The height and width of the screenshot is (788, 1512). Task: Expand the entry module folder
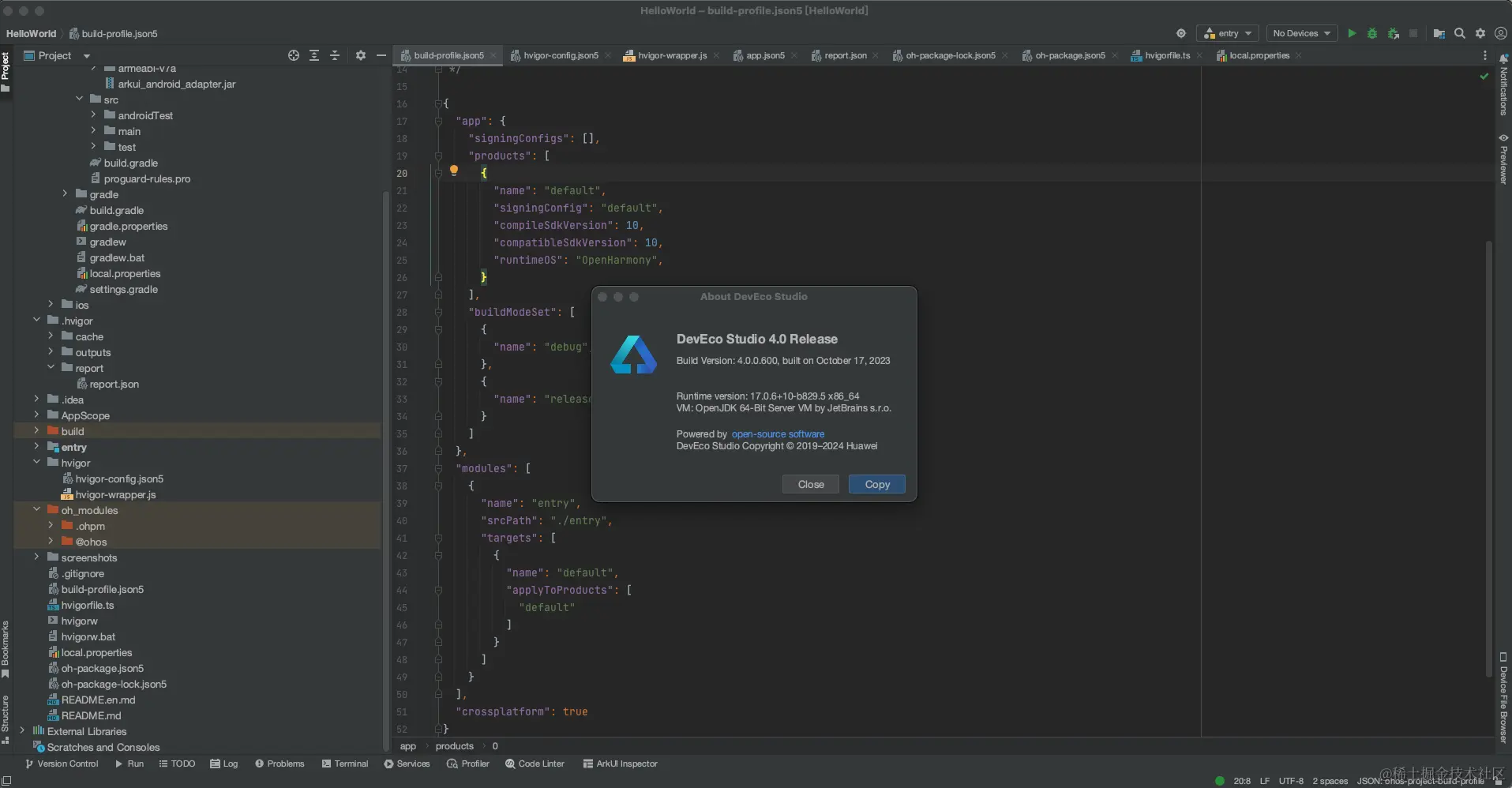(36, 446)
